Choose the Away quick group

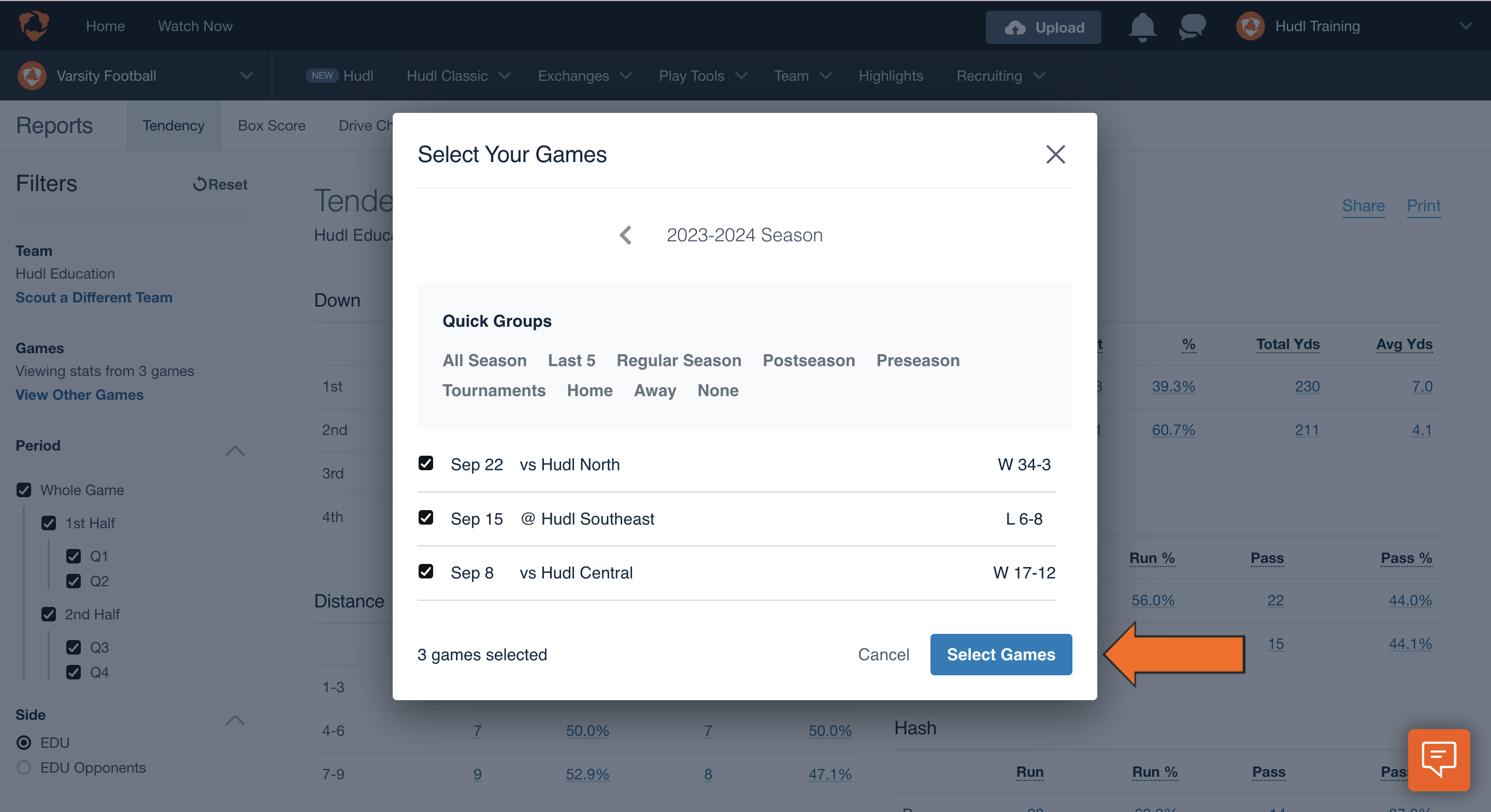coord(655,390)
